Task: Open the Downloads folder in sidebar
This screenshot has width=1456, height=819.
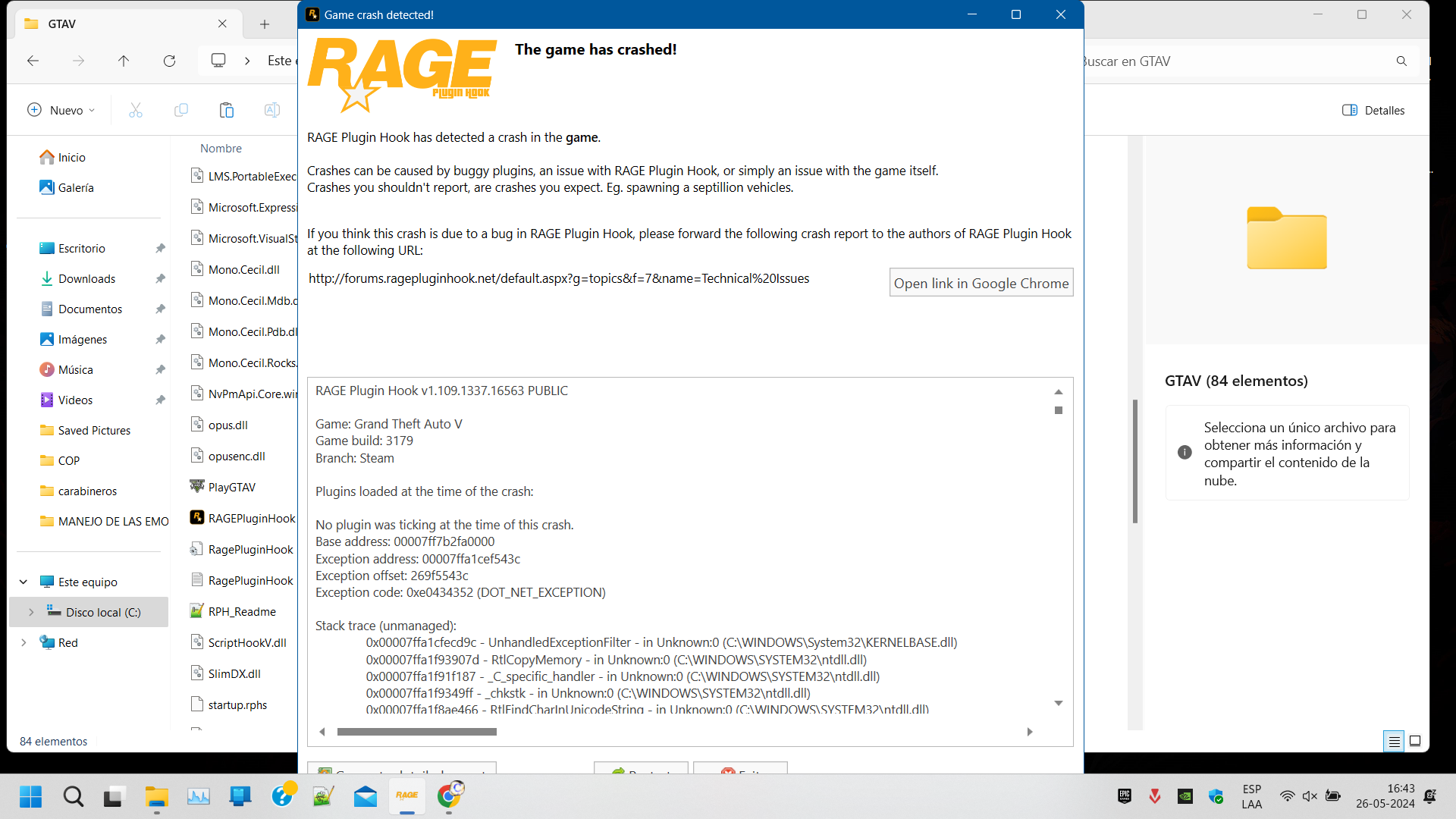Action: (x=86, y=278)
